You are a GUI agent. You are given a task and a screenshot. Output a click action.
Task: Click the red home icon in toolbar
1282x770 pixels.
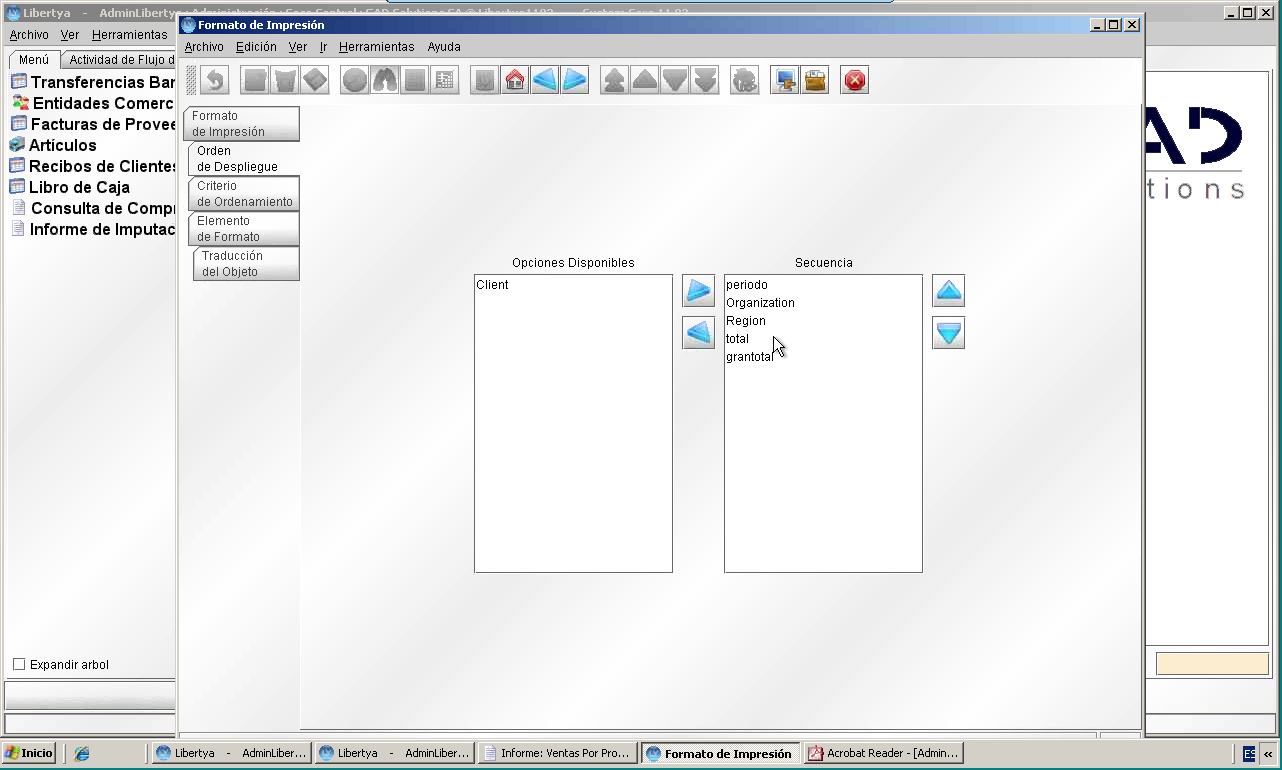click(515, 80)
